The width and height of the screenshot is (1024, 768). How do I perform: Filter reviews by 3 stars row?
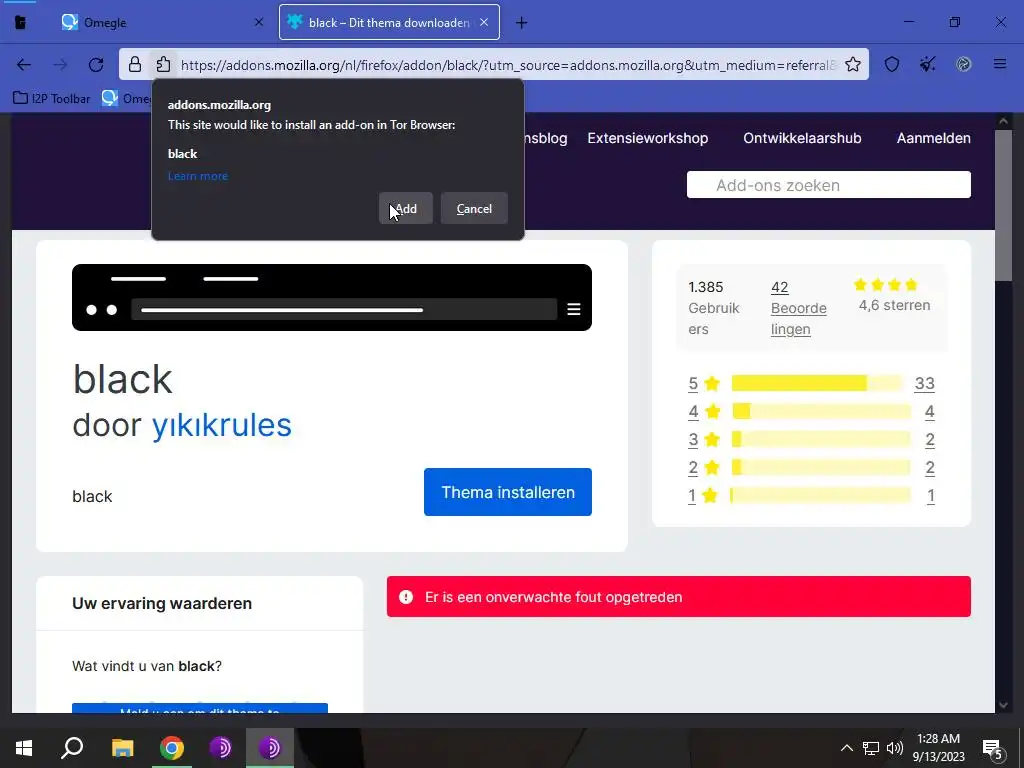tap(811, 440)
